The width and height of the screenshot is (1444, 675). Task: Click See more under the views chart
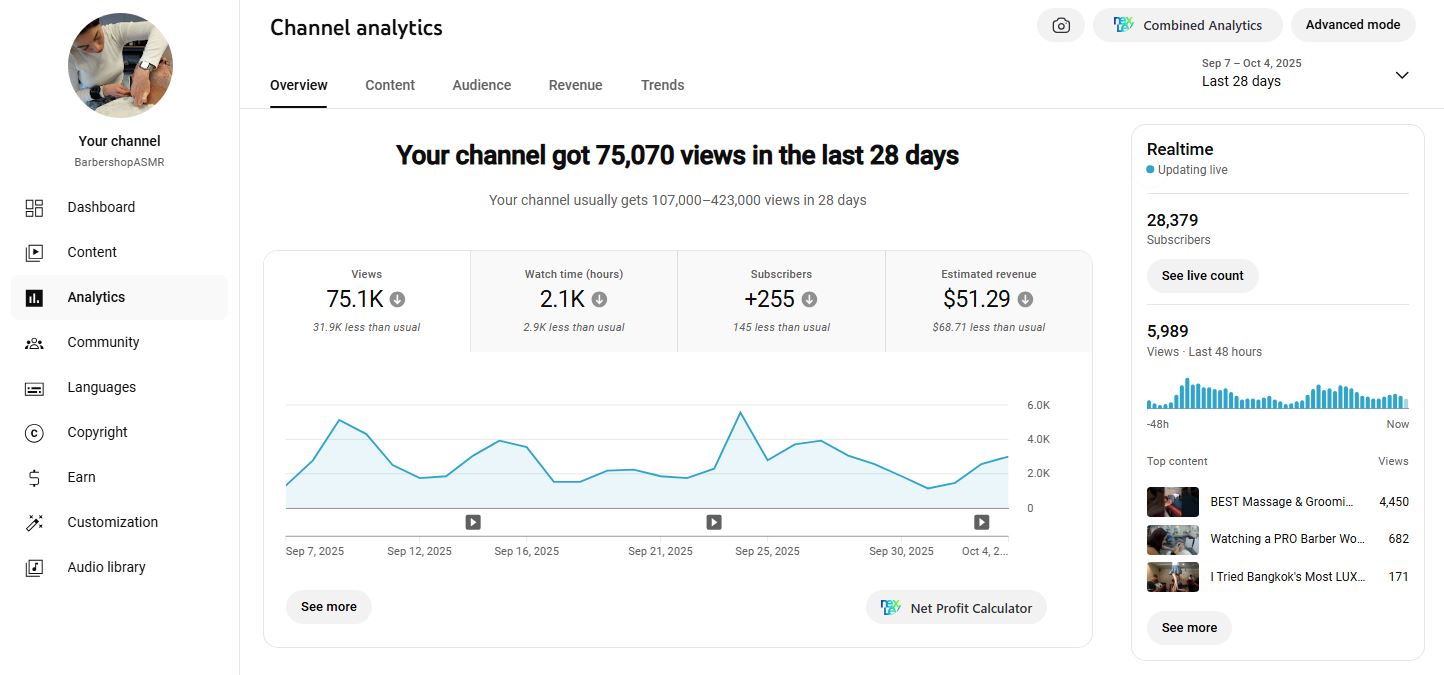pyautogui.click(x=328, y=607)
